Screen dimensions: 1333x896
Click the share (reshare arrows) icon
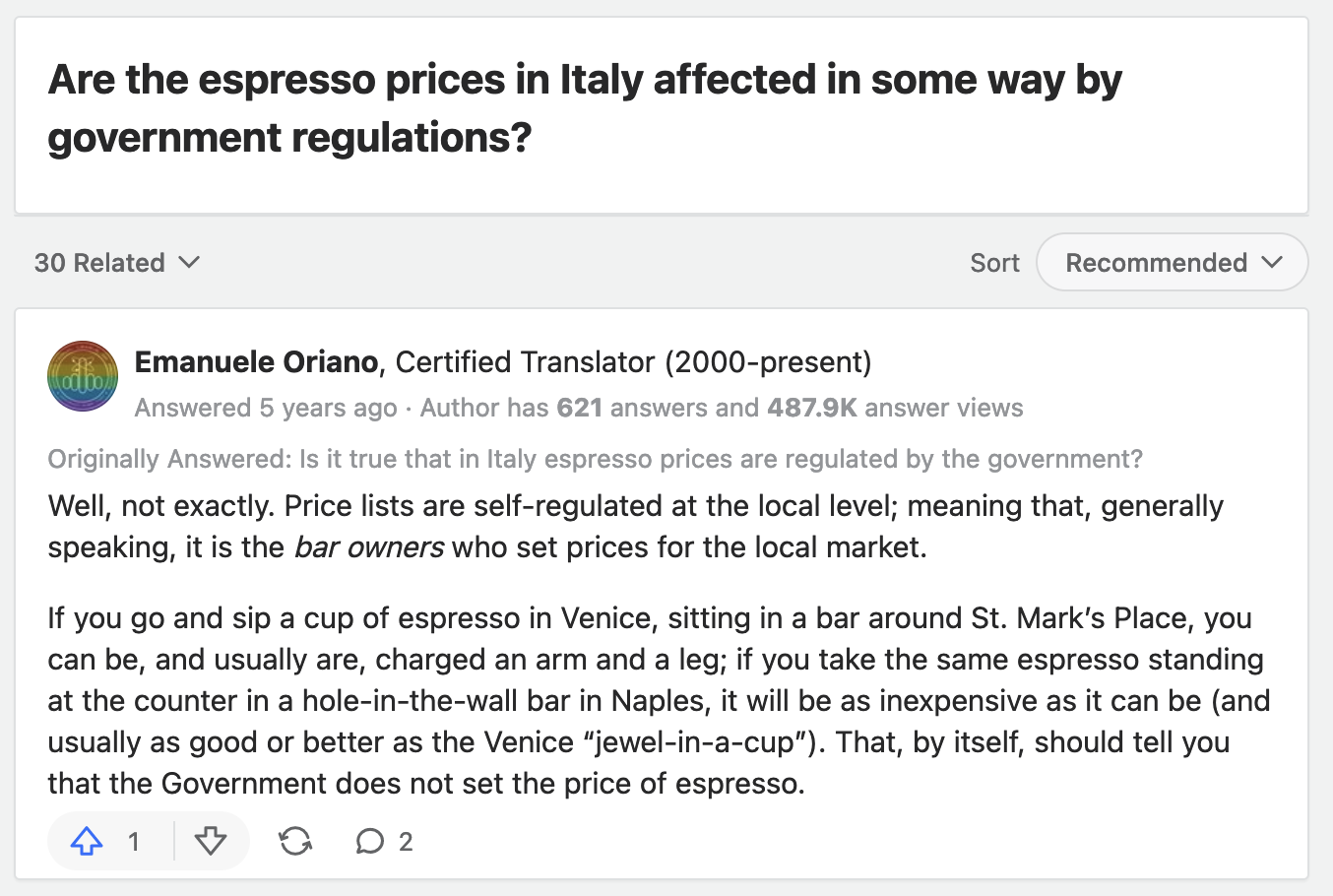pos(295,841)
